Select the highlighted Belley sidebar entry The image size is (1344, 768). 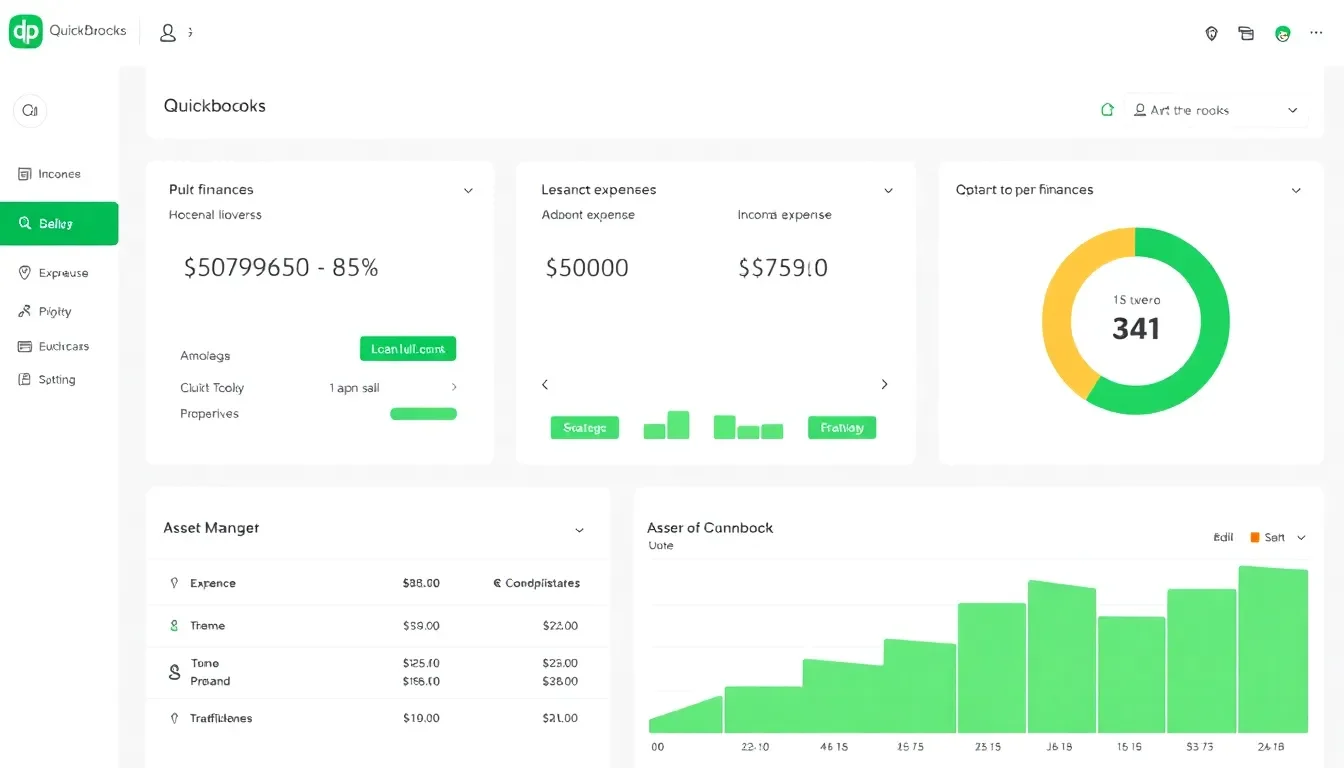pyautogui.click(x=60, y=223)
